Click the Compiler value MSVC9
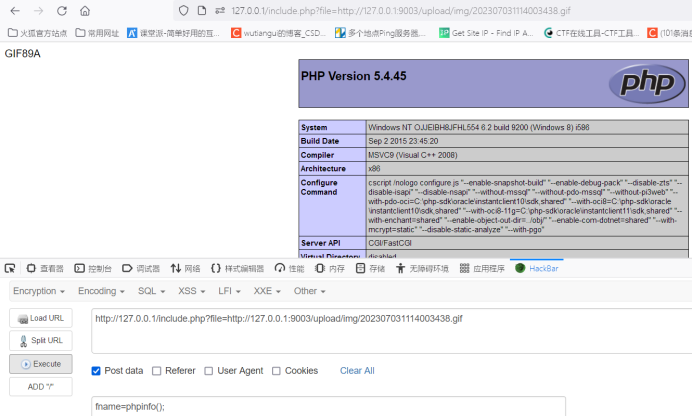 click(x=413, y=155)
